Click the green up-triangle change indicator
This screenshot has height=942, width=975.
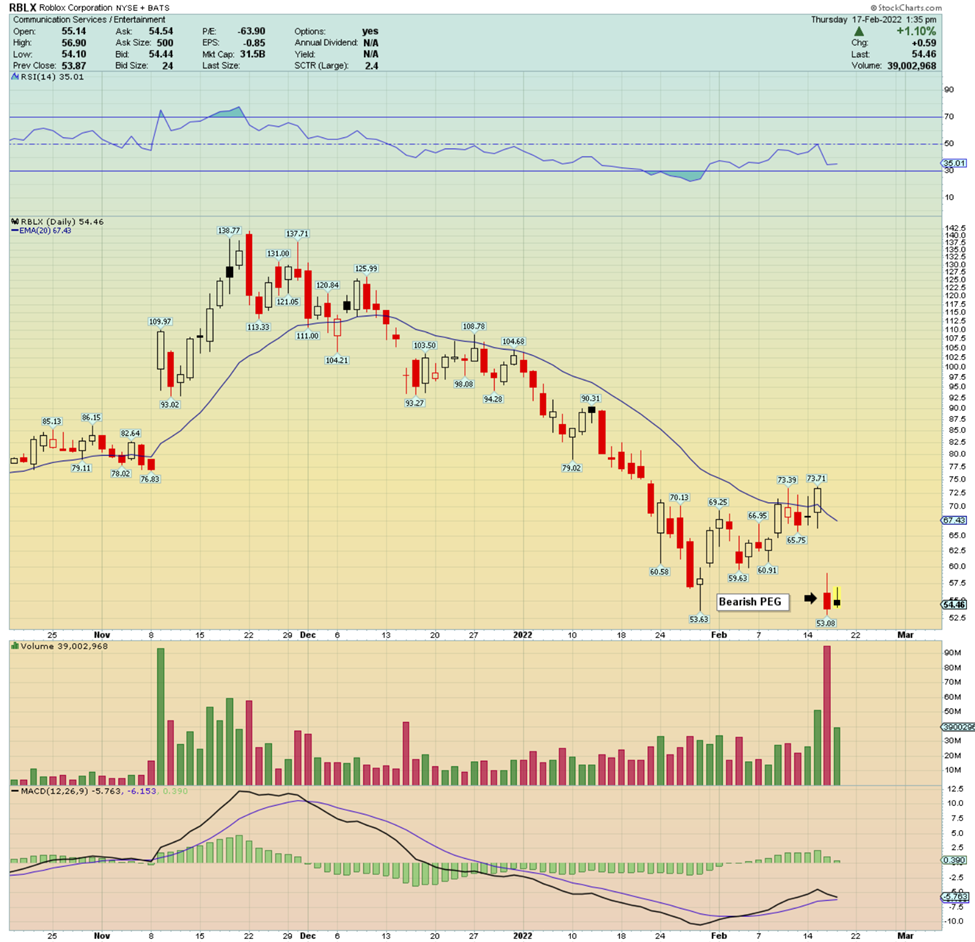tap(859, 31)
